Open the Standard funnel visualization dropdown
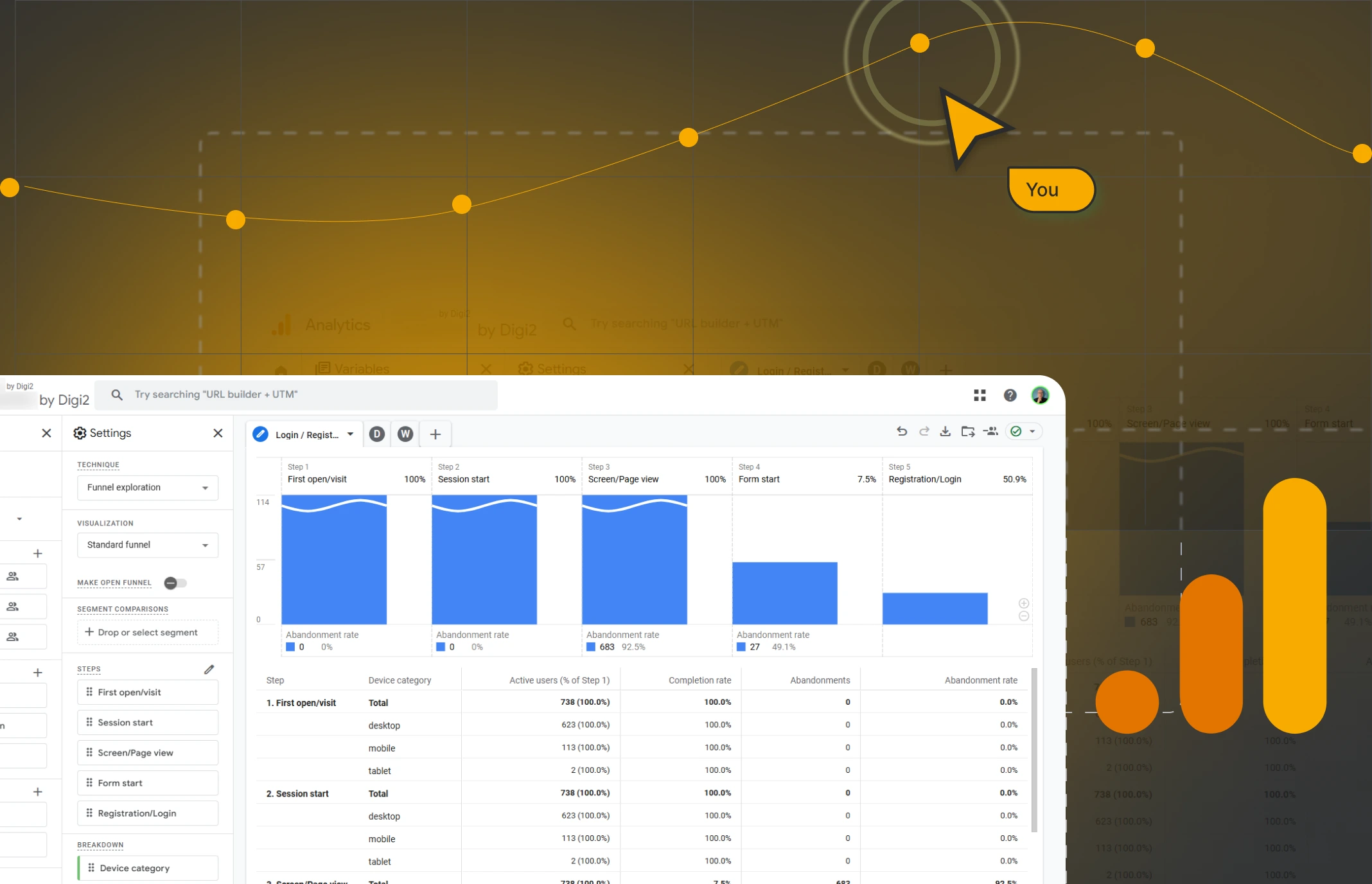1372x884 pixels. point(147,545)
